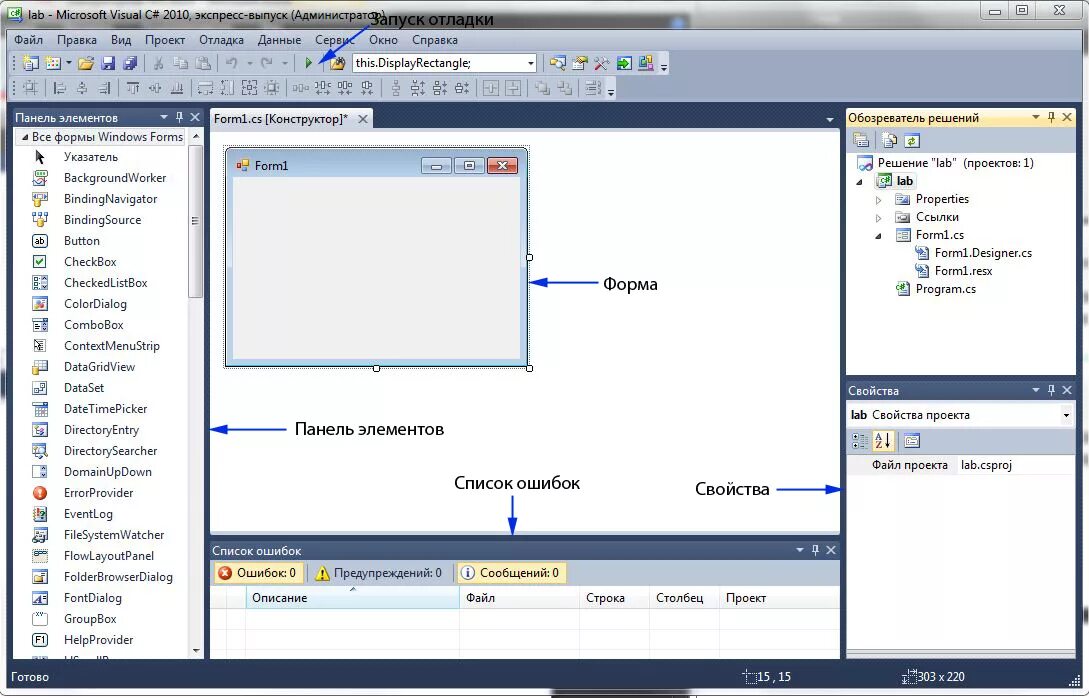
Task: Click the Undo arrow icon
Action: tap(231, 63)
